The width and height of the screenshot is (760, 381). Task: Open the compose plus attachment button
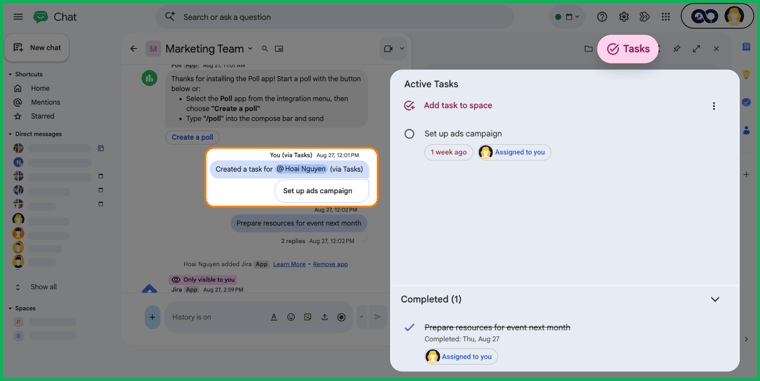pyautogui.click(x=152, y=317)
